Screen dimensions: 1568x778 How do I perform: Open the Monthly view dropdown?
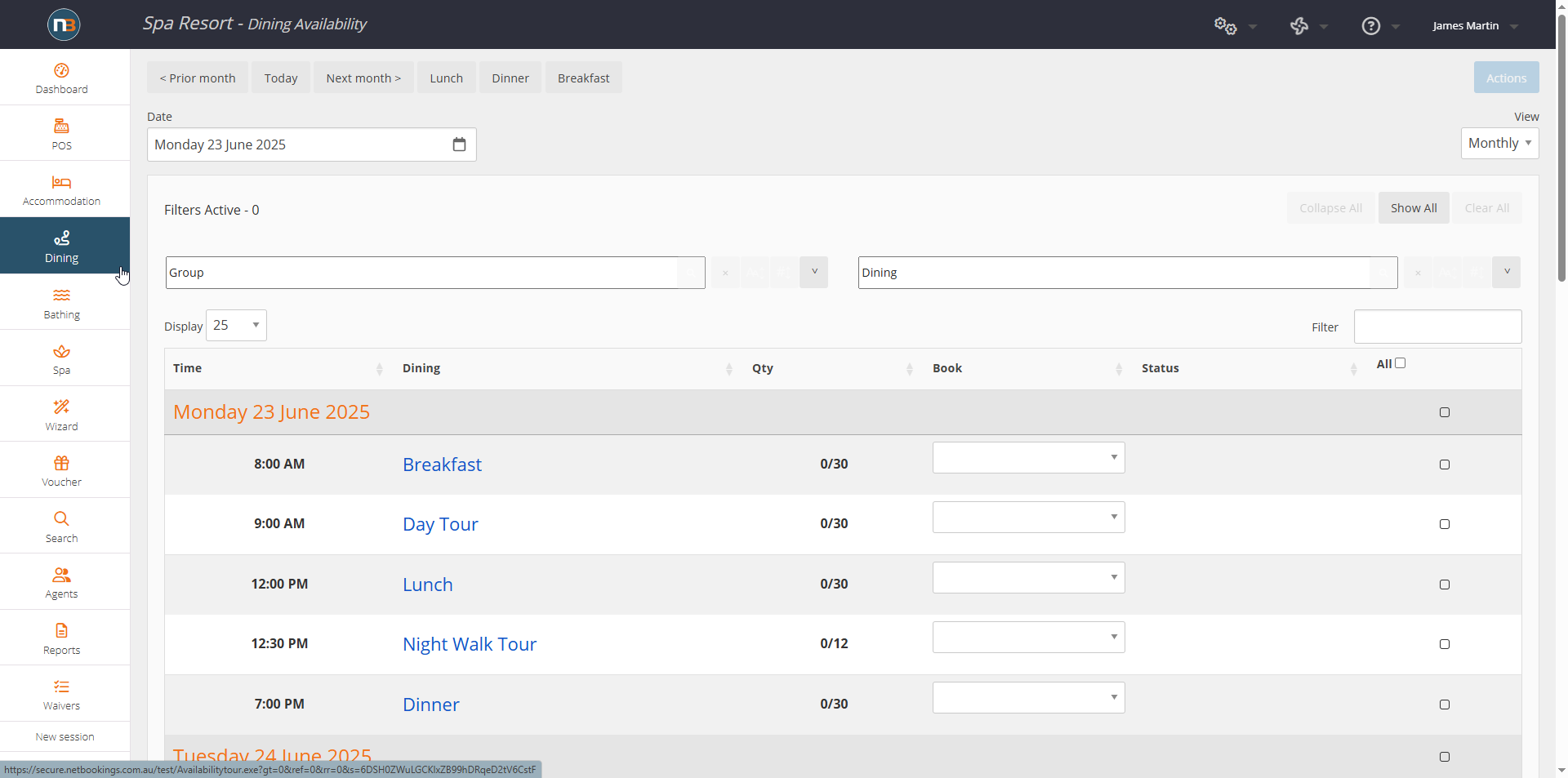pos(1499,143)
